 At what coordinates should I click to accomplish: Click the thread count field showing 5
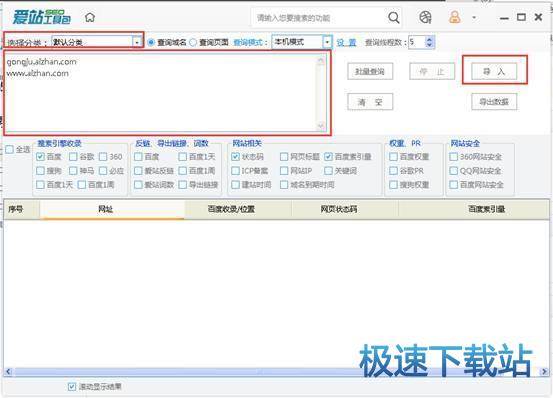click(x=417, y=42)
